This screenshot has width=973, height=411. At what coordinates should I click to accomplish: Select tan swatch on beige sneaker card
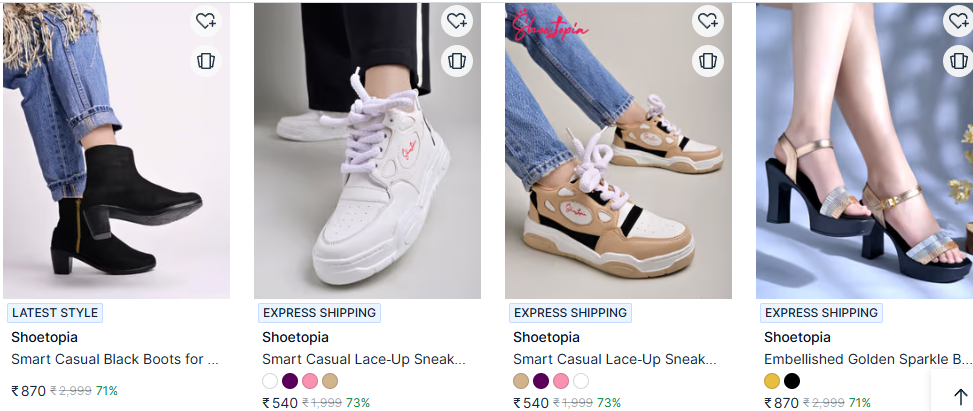tap(521, 381)
